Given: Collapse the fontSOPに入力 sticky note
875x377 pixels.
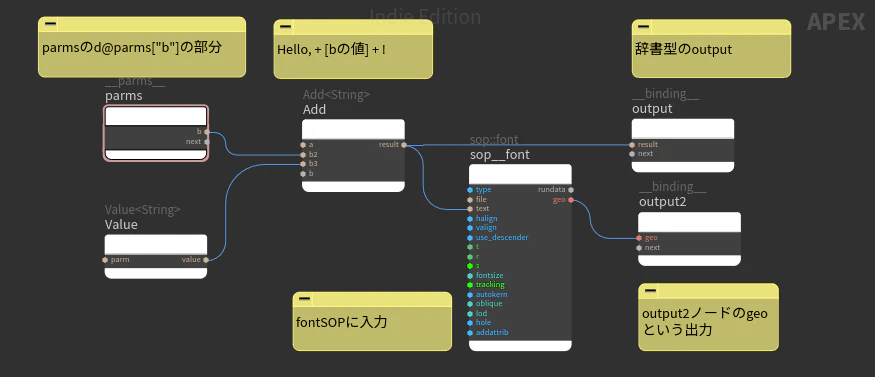Looking at the screenshot, I should (x=305, y=299).
